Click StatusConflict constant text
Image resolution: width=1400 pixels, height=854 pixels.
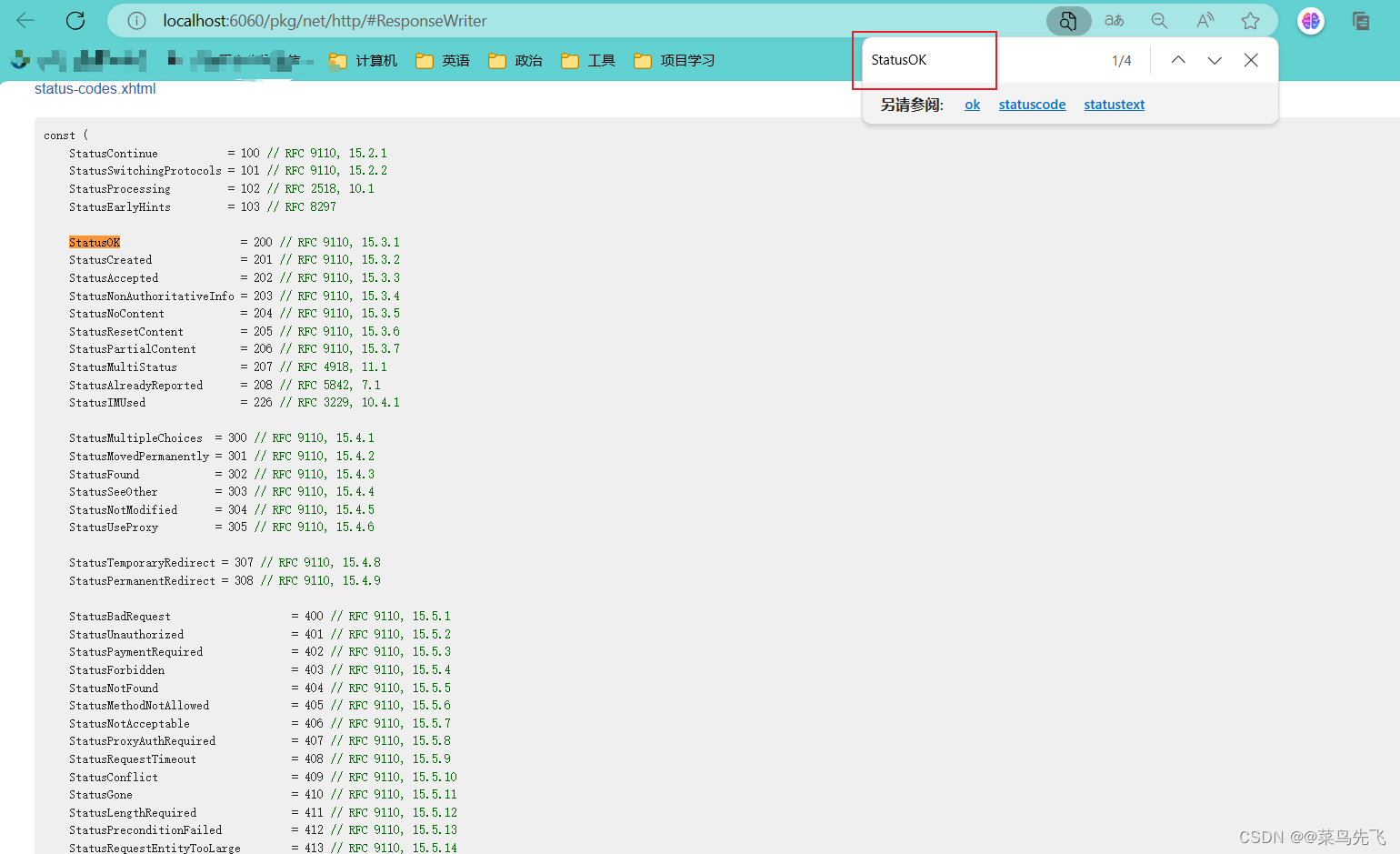click(114, 777)
